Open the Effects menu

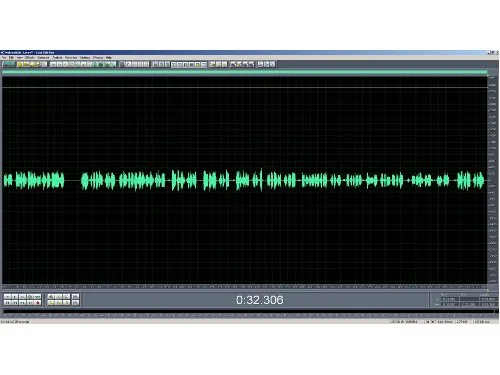[x=29, y=58]
